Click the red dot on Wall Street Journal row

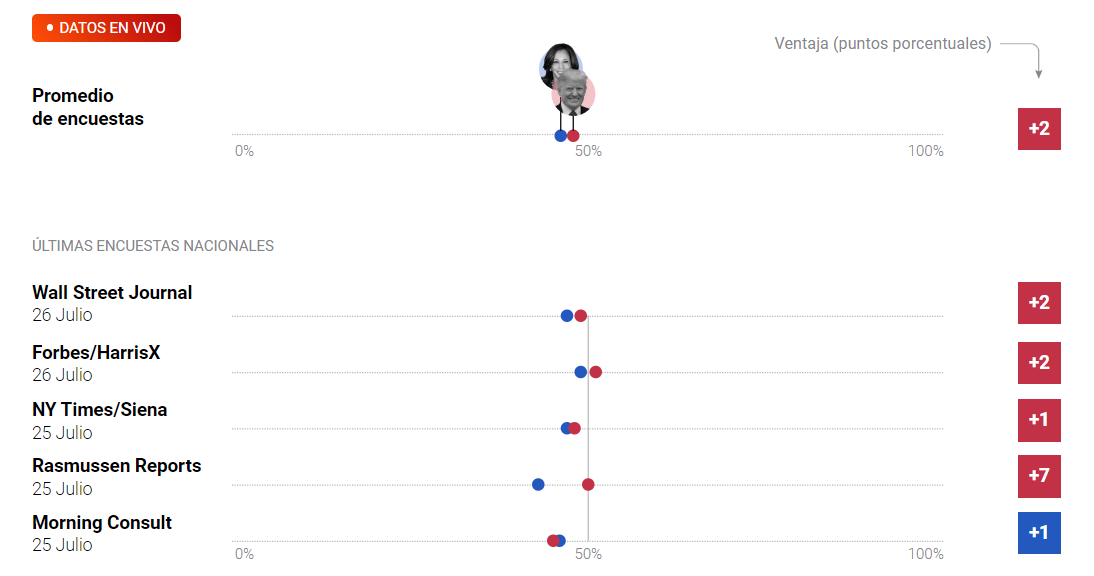[580, 316]
